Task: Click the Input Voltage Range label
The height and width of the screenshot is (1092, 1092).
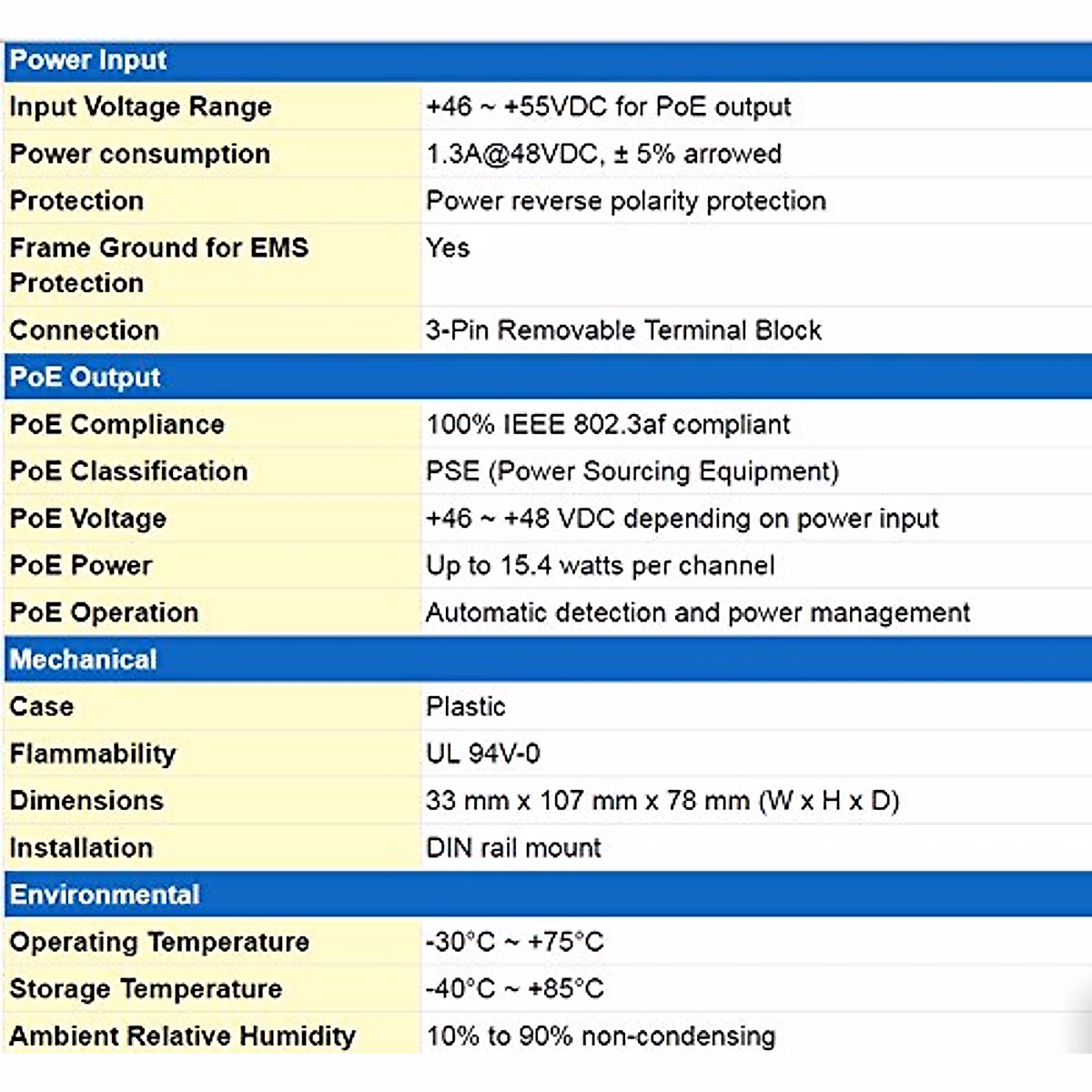Action: pyautogui.click(x=140, y=106)
